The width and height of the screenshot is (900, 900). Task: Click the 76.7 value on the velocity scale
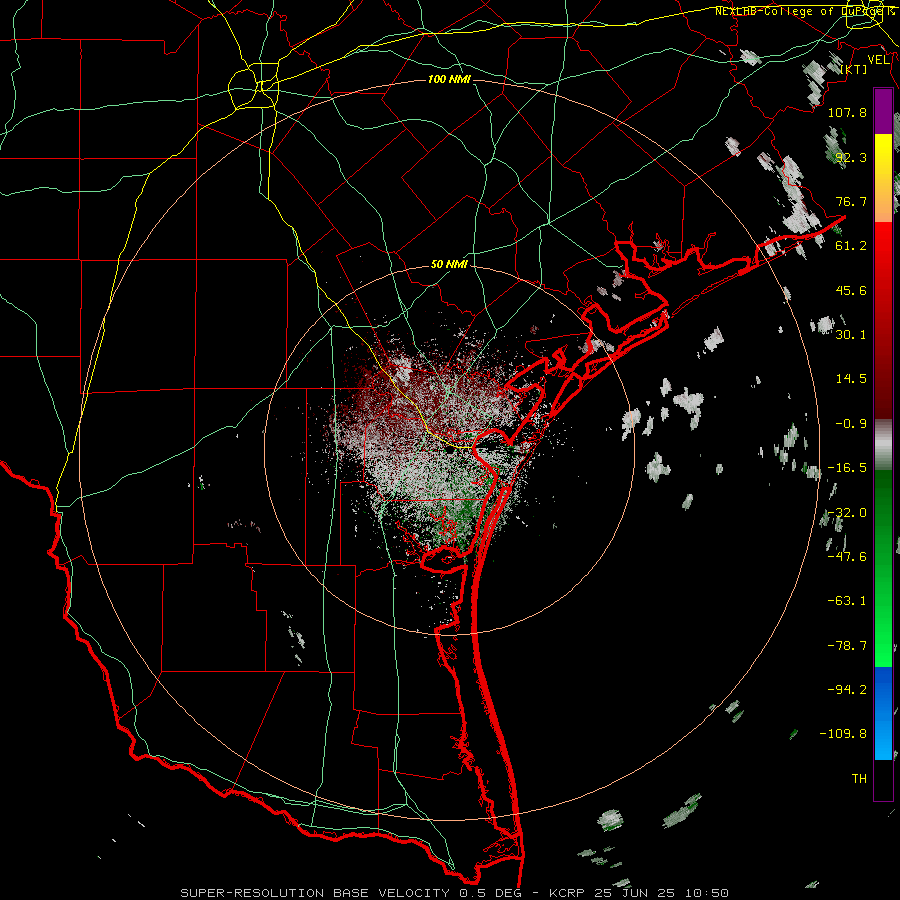point(851,201)
